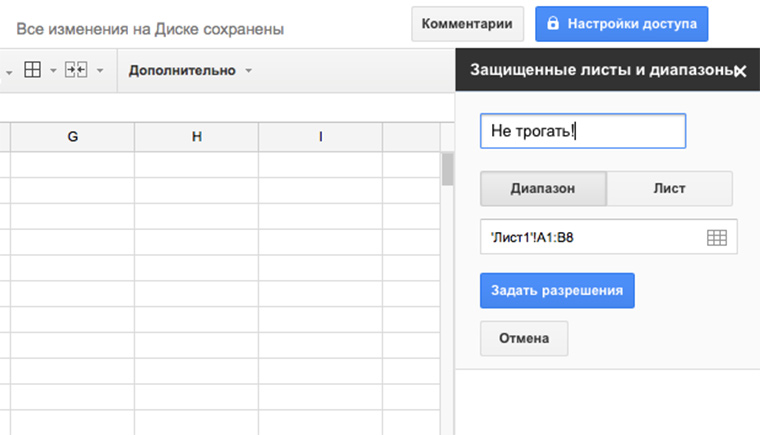Click the description field containing Не трогать!
The height and width of the screenshot is (435, 760).
pos(582,131)
